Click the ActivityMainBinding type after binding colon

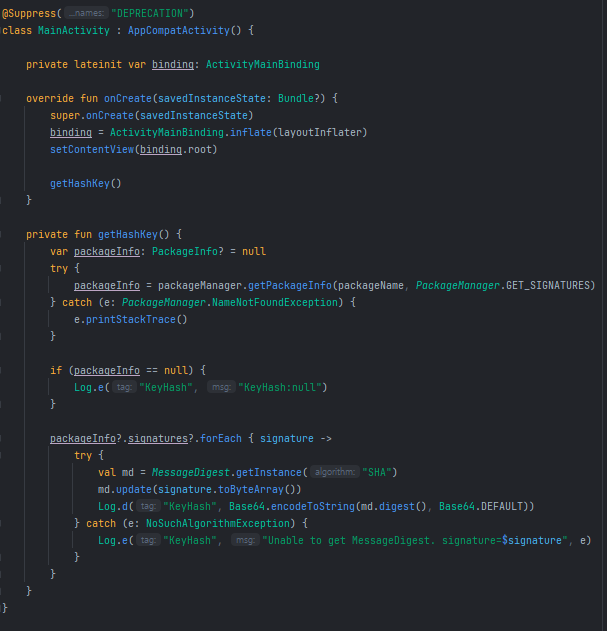tap(263, 64)
